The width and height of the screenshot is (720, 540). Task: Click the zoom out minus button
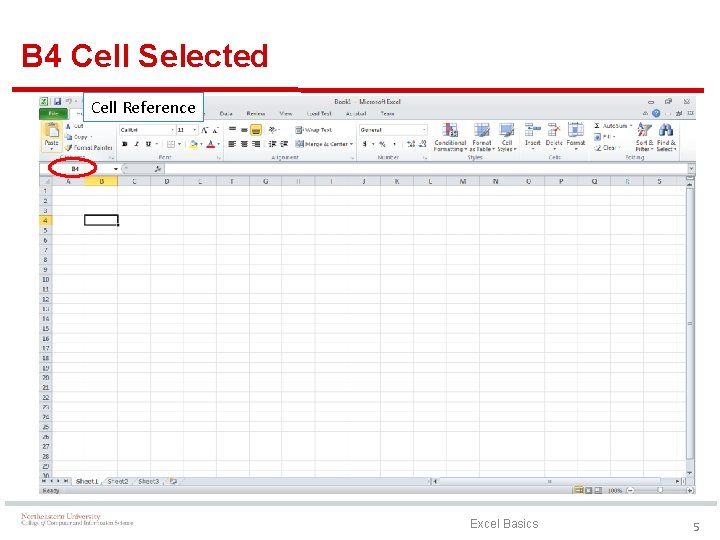tap(630, 490)
